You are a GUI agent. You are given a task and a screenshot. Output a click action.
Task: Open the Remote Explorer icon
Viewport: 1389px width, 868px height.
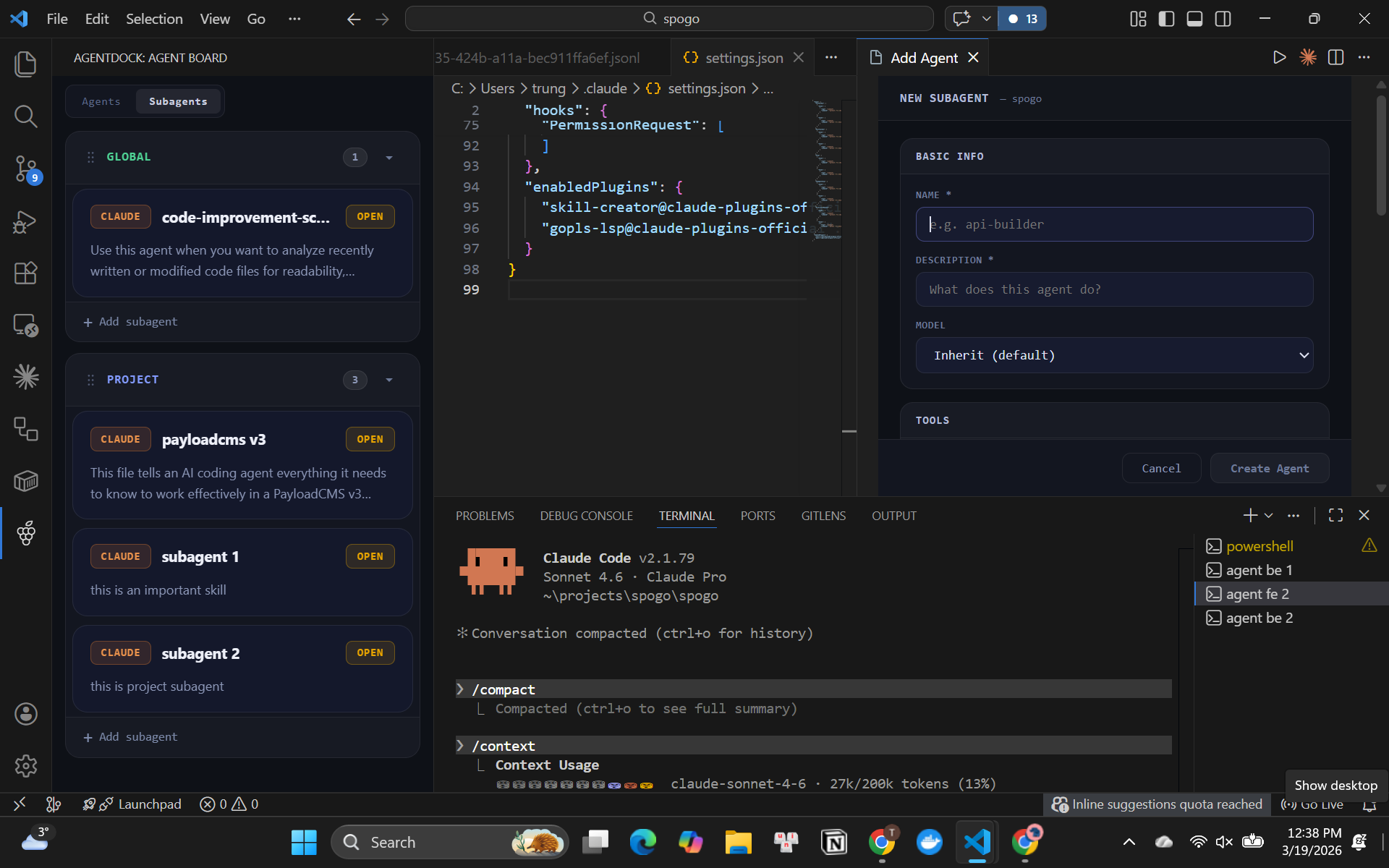(26, 325)
